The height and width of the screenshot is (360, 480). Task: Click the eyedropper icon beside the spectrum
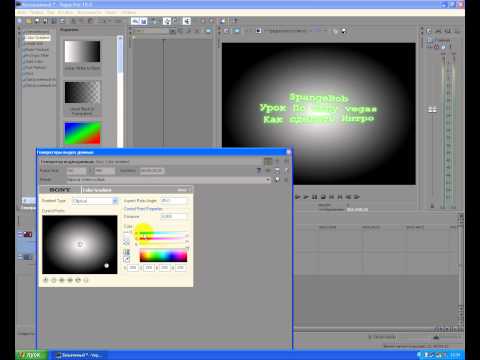click(x=126, y=259)
